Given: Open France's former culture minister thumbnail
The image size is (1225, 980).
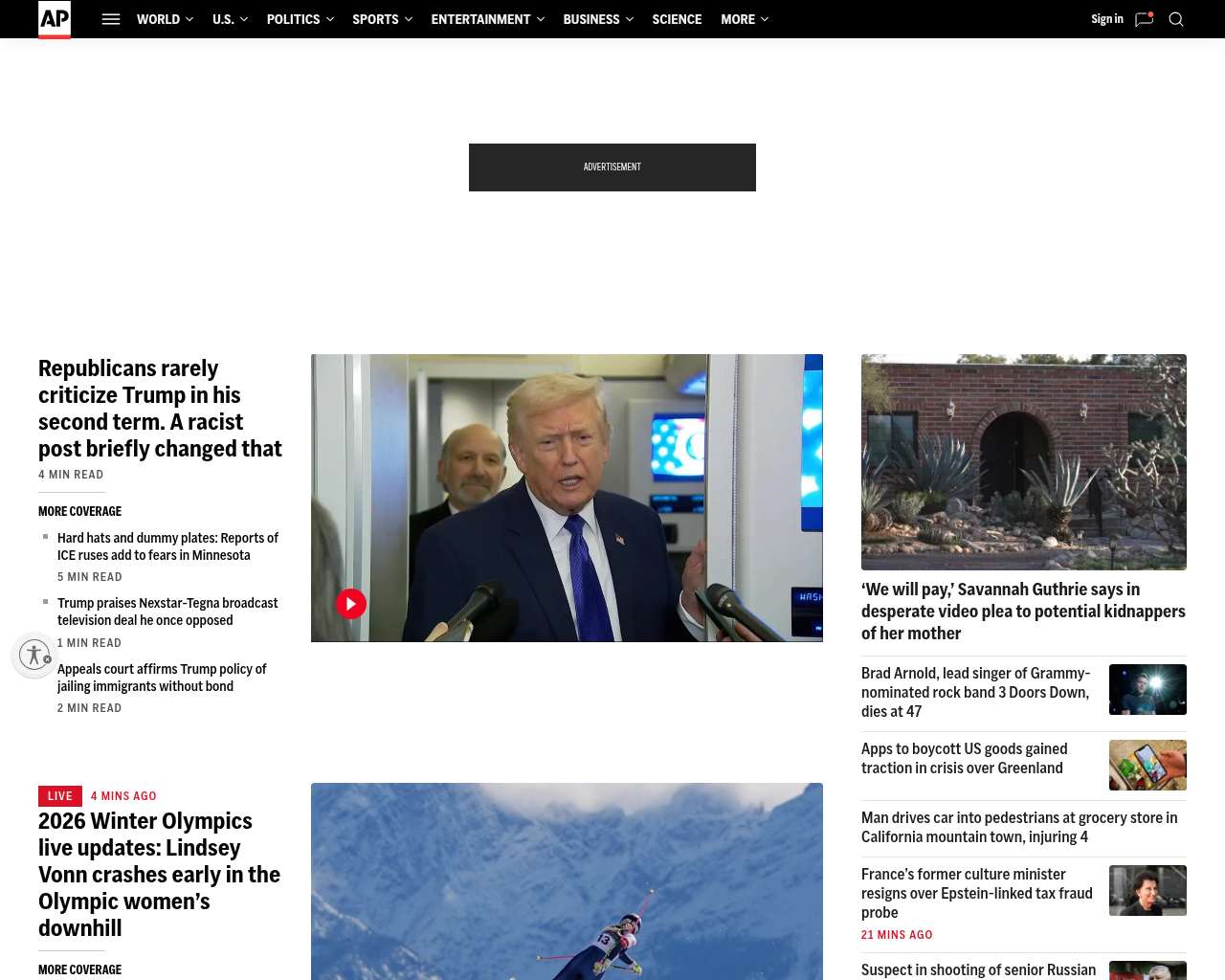Looking at the screenshot, I should pos(1147,890).
